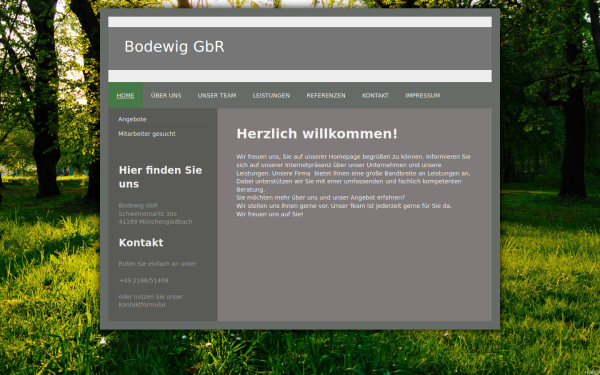600x375 pixels.
Task: Click the Herzlich willkommen! heading
Action: [317, 134]
